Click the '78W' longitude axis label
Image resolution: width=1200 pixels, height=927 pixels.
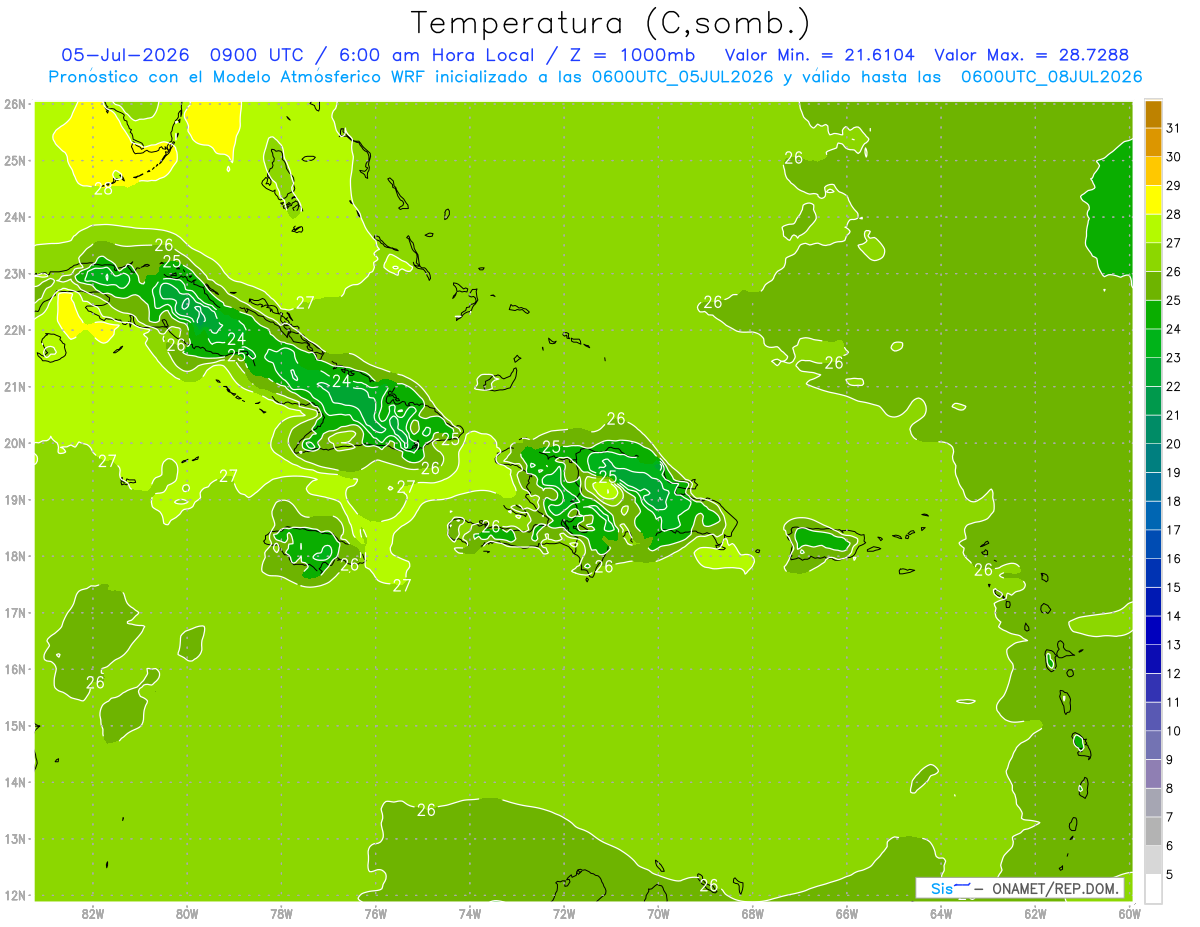click(281, 913)
